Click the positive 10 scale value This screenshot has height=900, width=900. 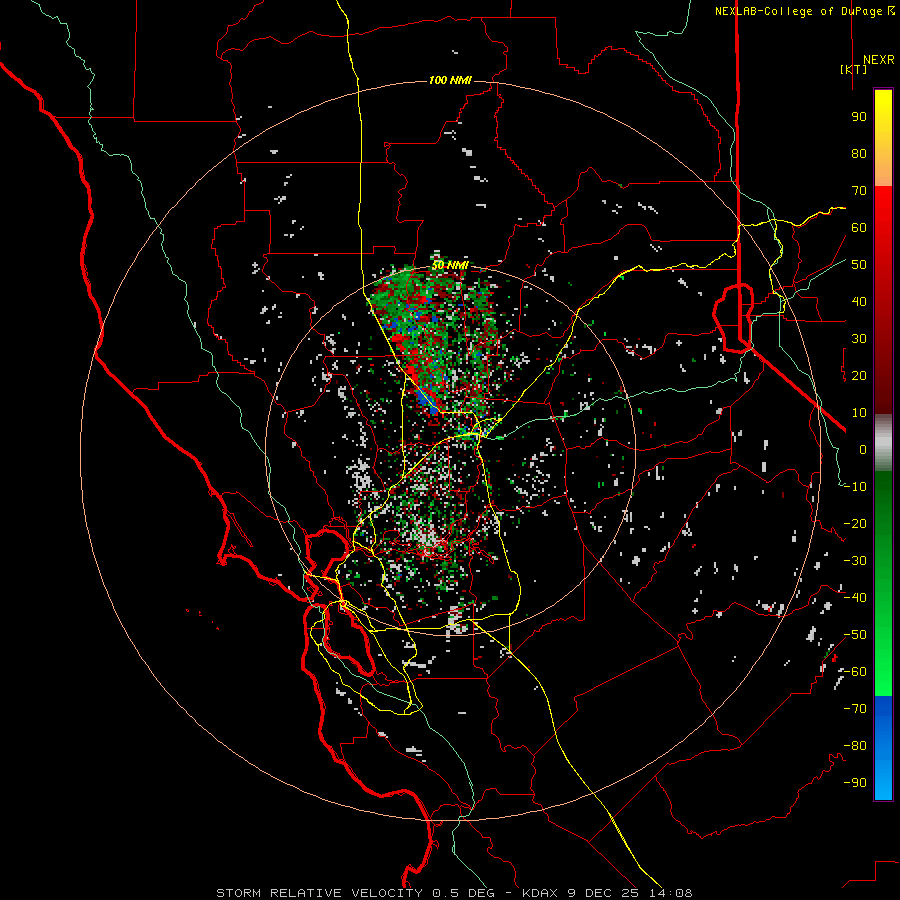859,413
